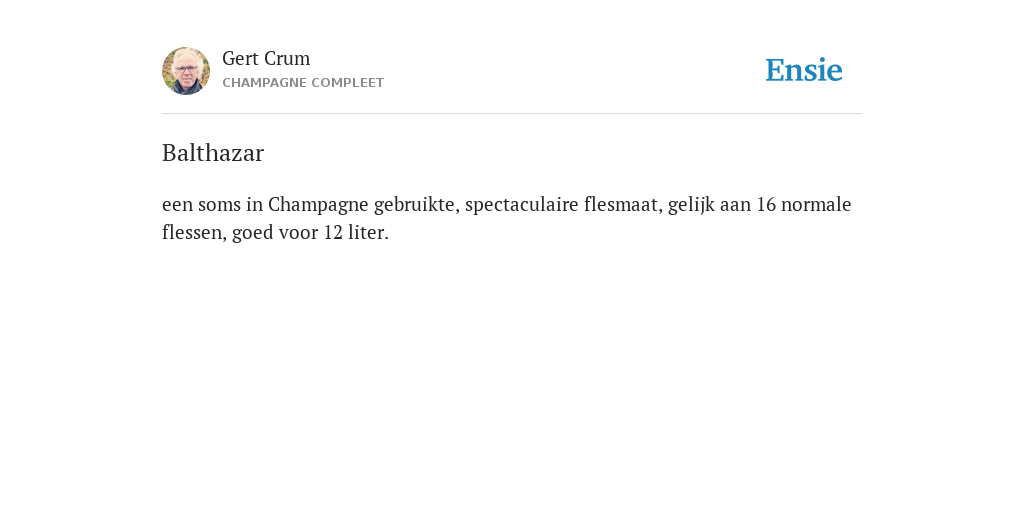1024x512 pixels.
Task: Click the word flesmaat in the text
Action: click(623, 205)
